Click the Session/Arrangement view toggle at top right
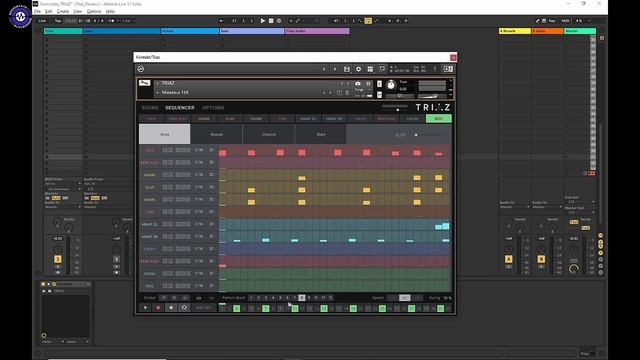 click(x=602, y=38)
